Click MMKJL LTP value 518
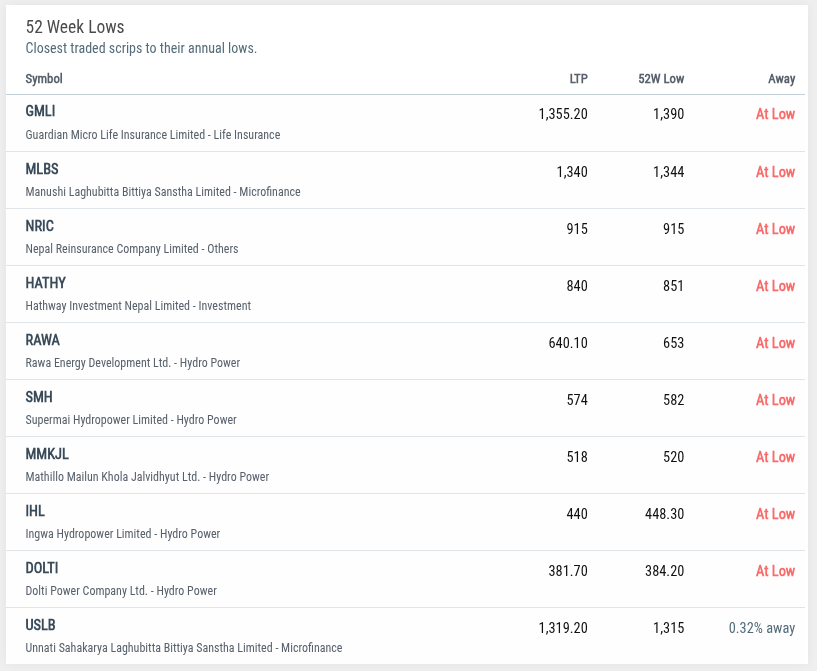Viewport: 817px width, 671px height. point(577,457)
